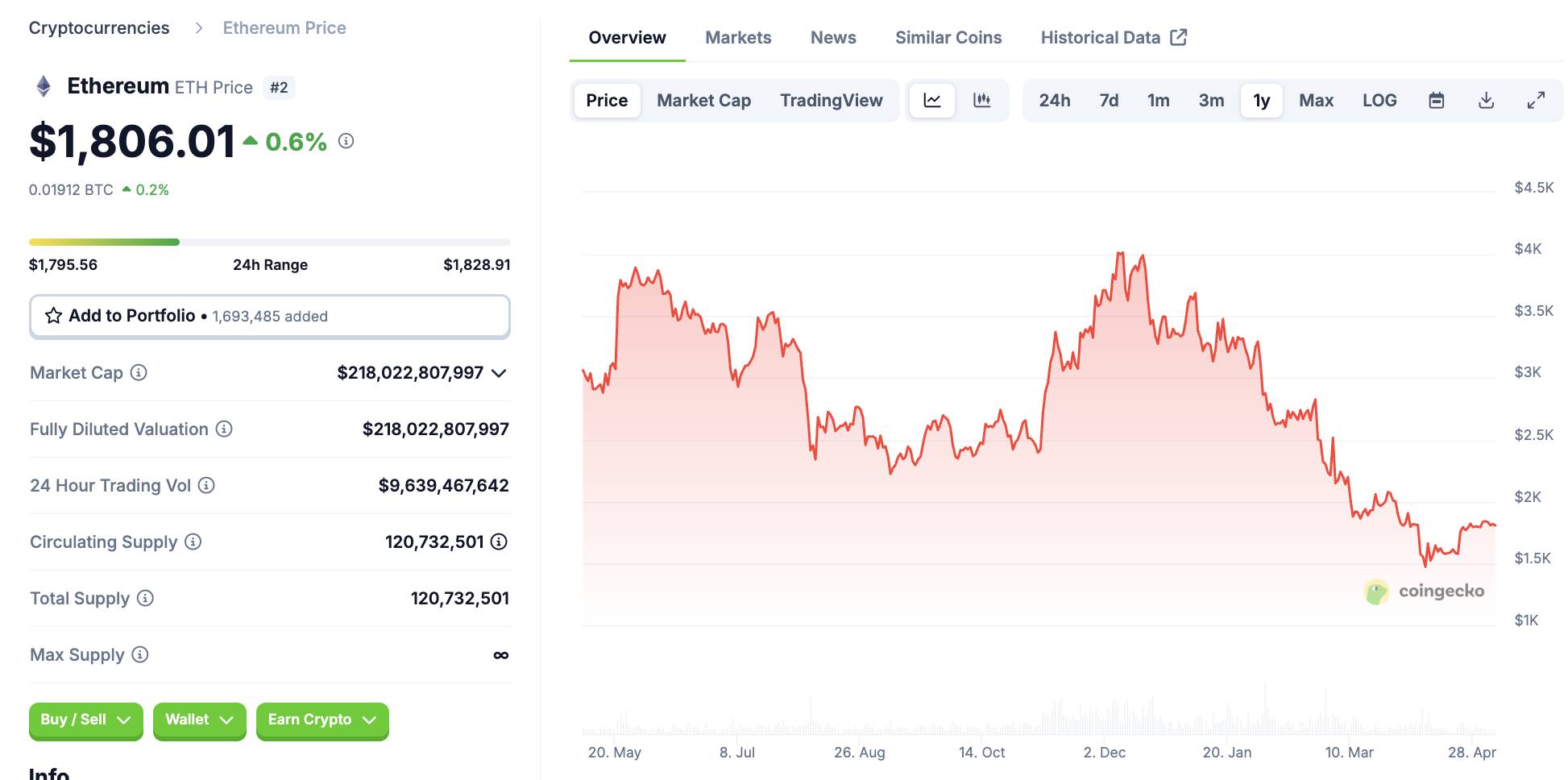The image size is (1568, 780).
Task: Open the calendar date range picker
Action: click(1436, 101)
